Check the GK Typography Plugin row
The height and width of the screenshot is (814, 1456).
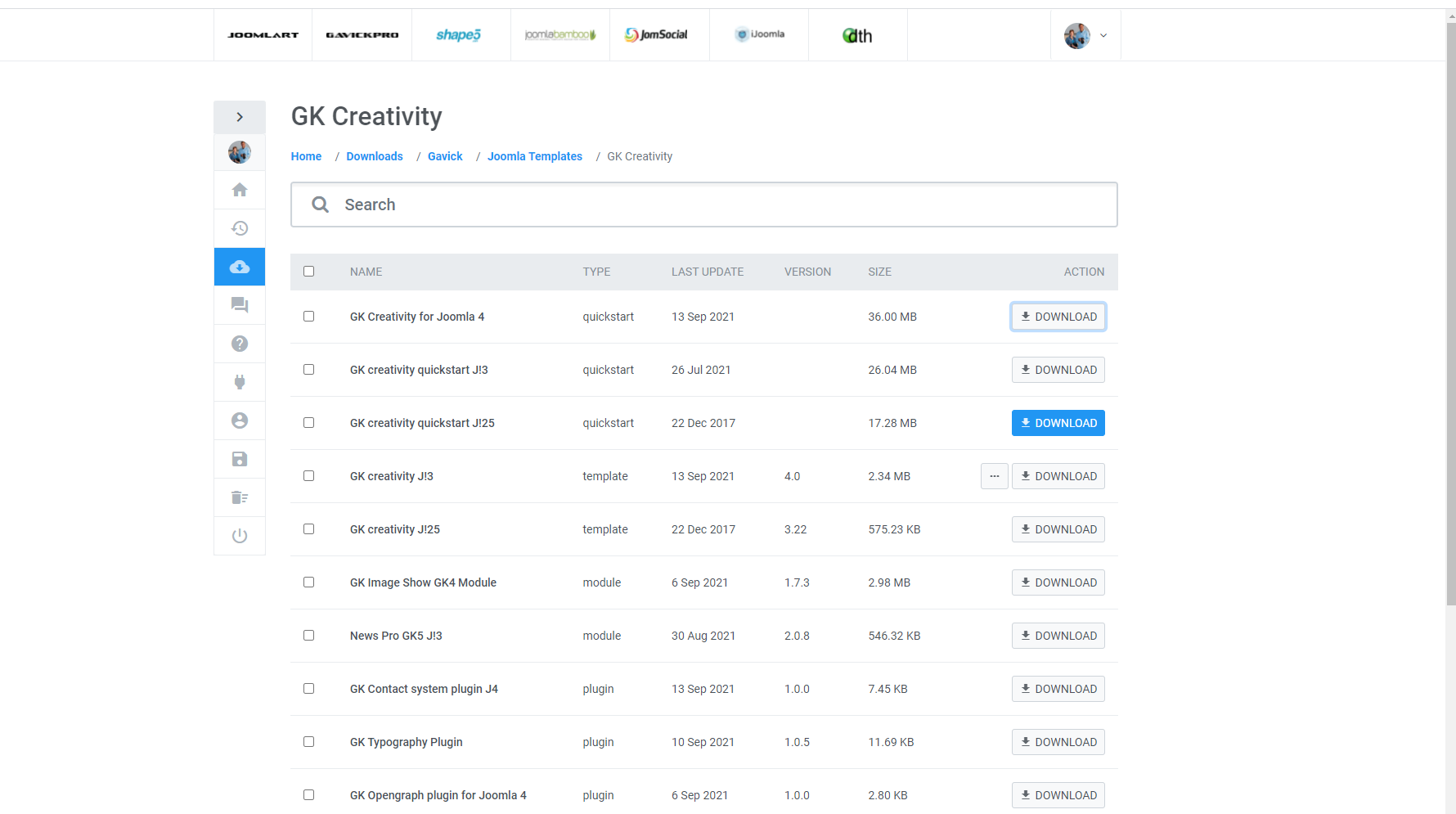[308, 741]
